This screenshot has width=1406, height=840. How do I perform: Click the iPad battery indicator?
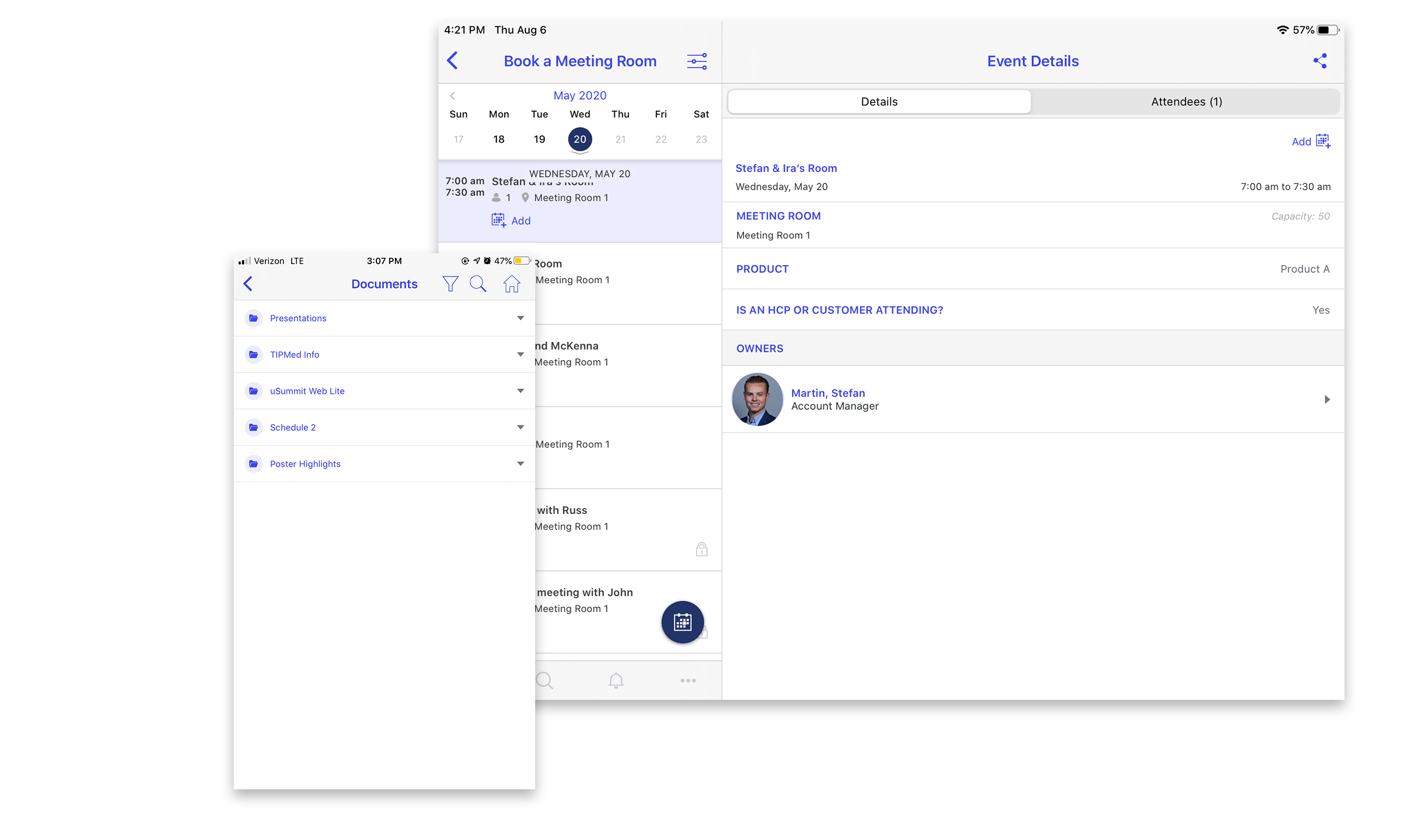point(1327,30)
